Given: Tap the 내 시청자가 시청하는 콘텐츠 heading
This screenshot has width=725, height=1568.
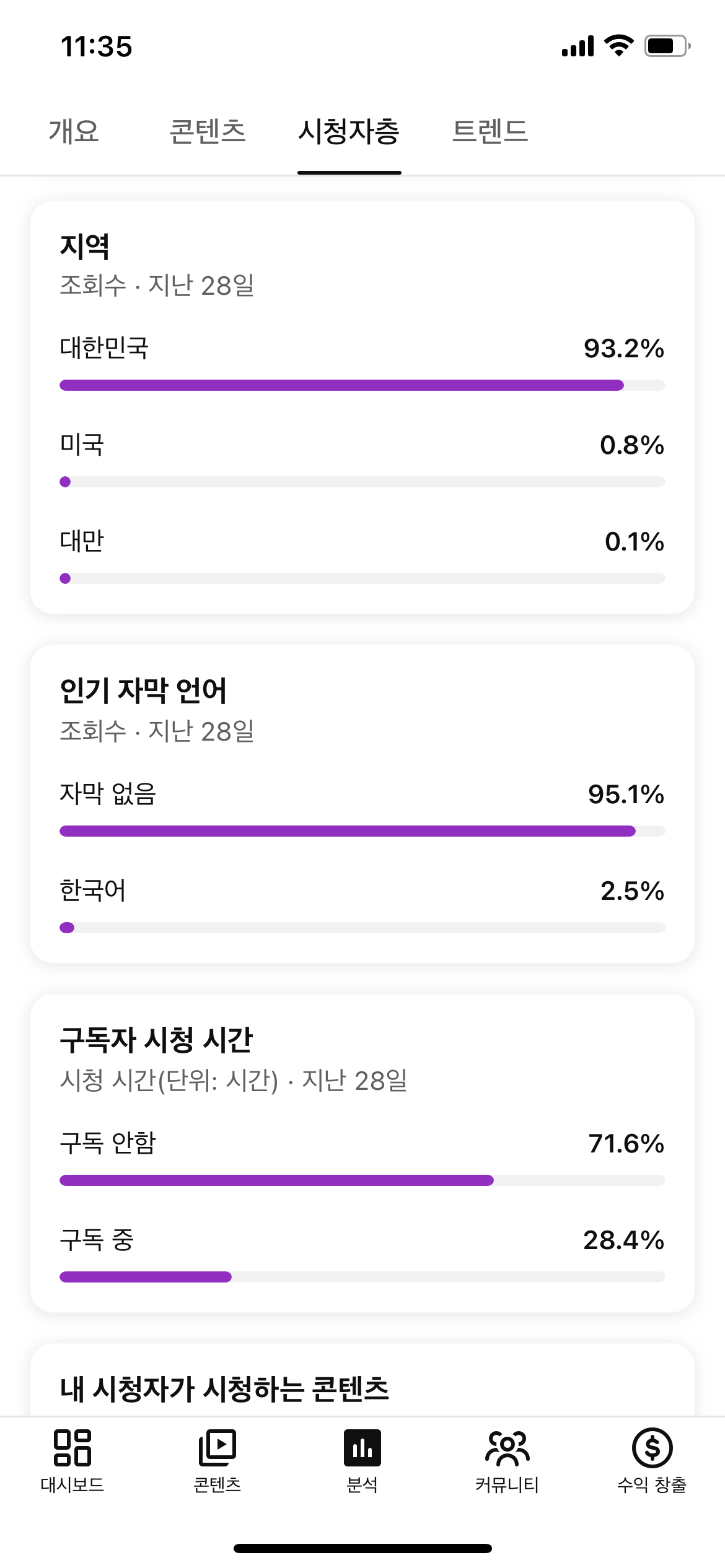Looking at the screenshot, I should click(x=224, y=1389).
